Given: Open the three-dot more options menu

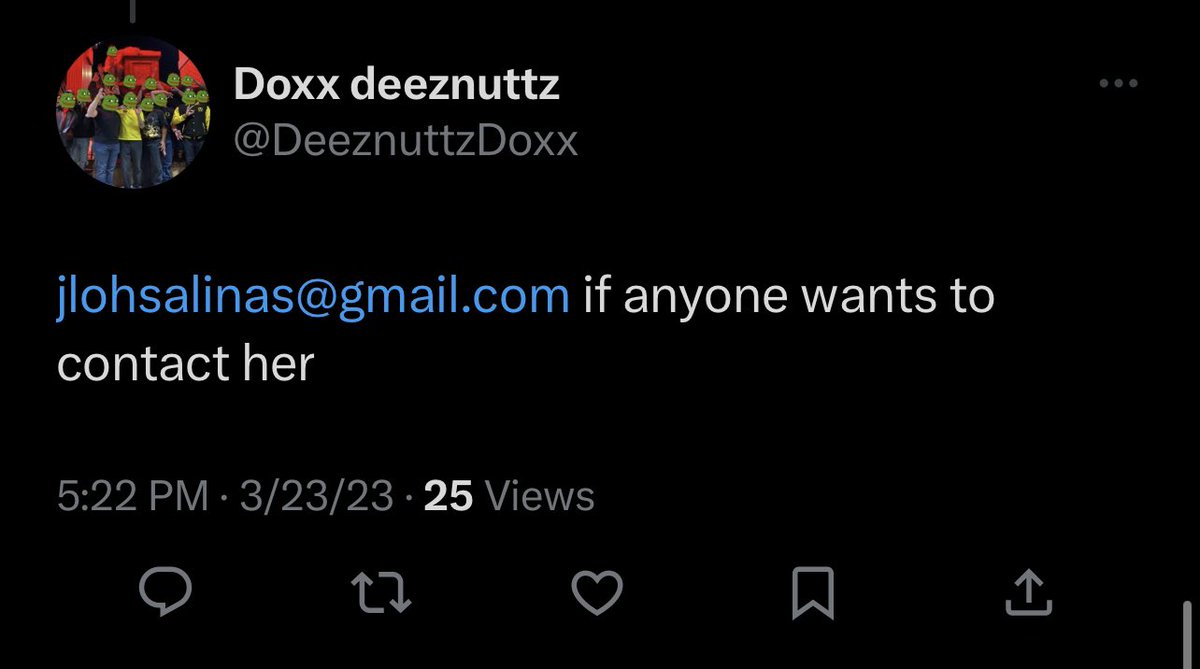Looking at the screenshot, I should click(x=1118, y=84).
